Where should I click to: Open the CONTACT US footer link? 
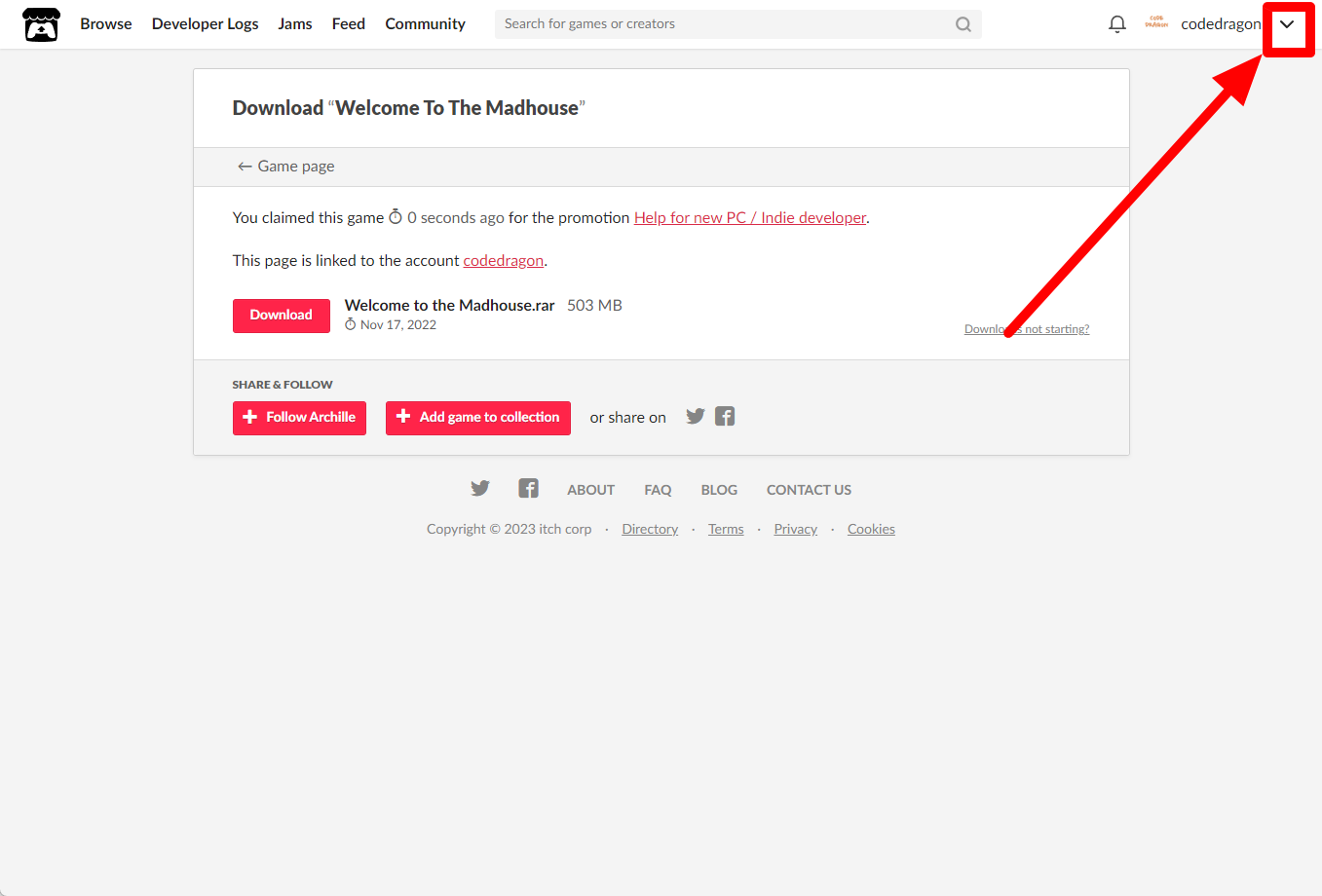click(809, 490)
